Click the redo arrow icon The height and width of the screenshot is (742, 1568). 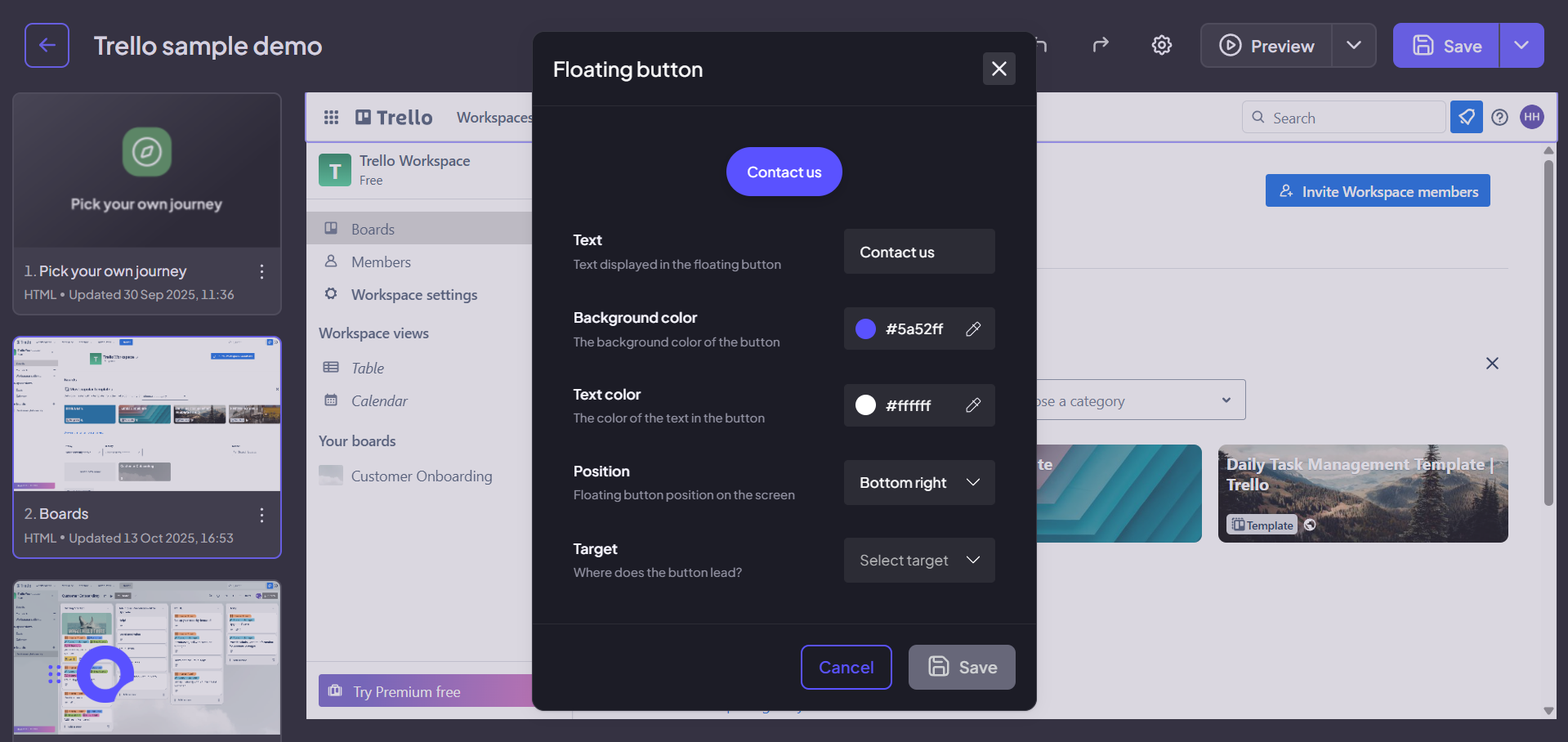[x=1101, y=45]
